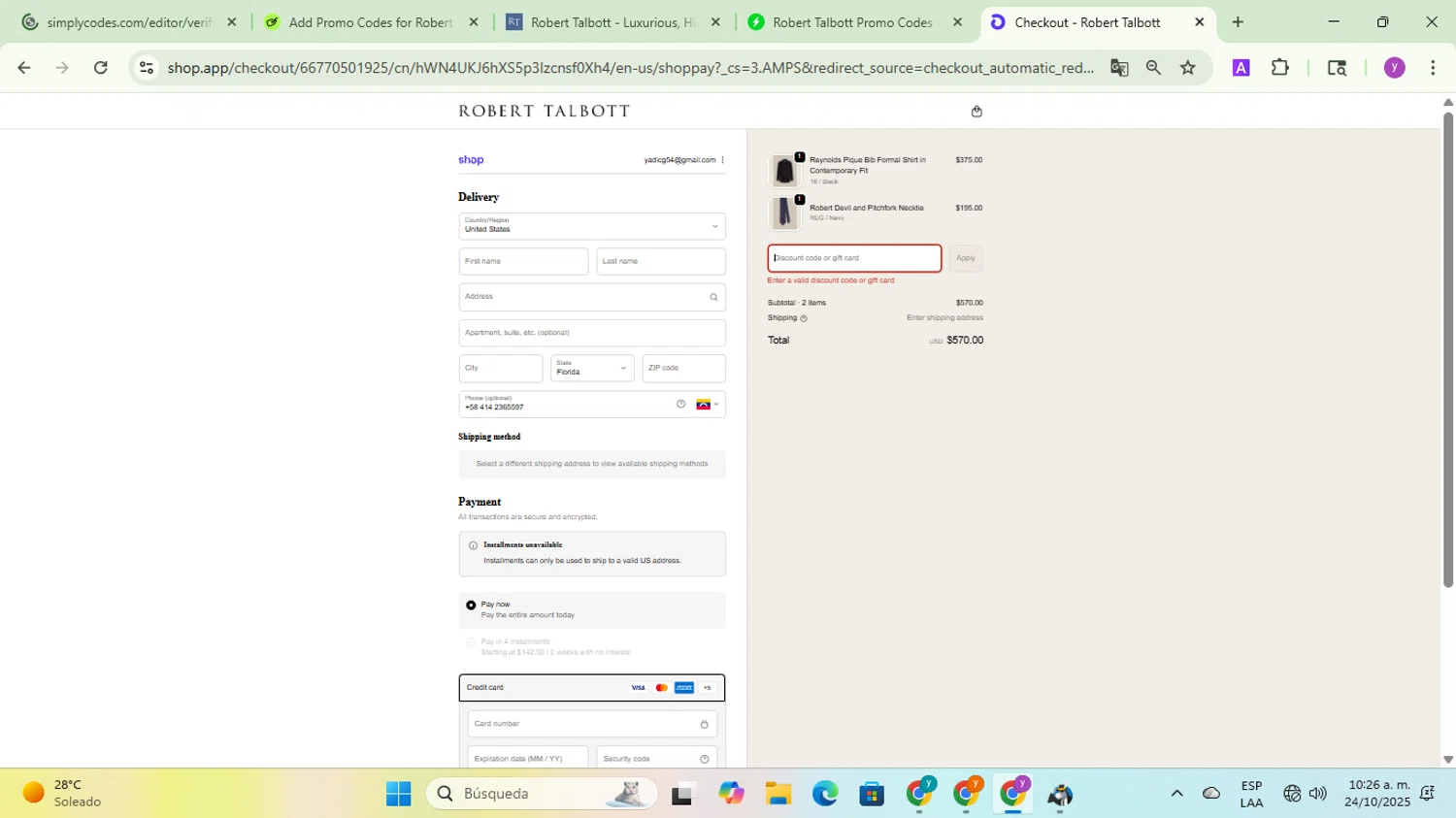1456x818 pixels.
Task: Open the Chrome profile avatar
Action: click(x=1395, y=68)
